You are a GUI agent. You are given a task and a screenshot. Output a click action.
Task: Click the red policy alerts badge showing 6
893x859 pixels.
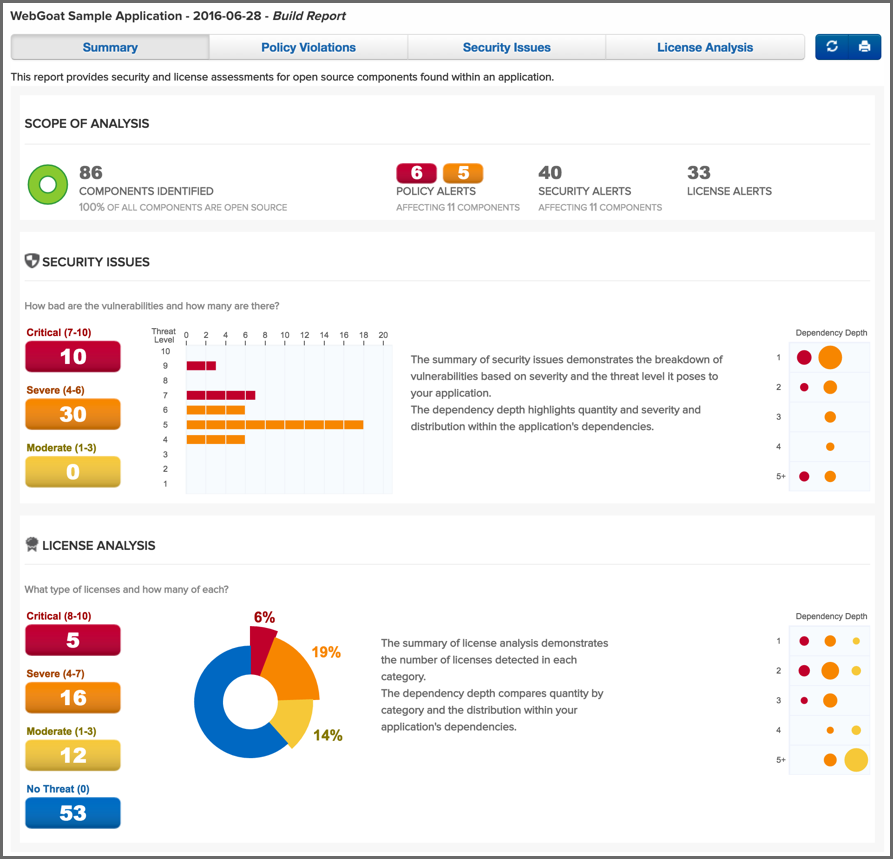point(416,173)
